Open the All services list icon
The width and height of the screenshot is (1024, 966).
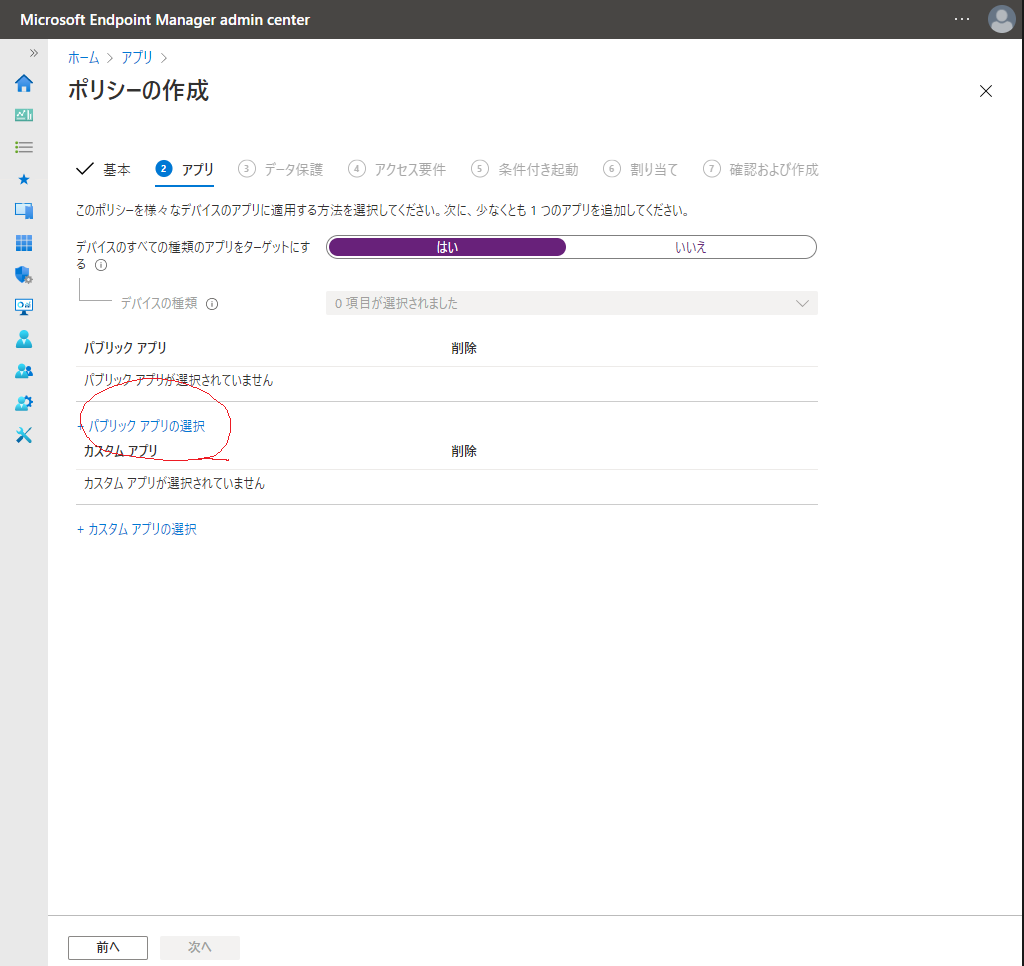(x=24, y=147)
